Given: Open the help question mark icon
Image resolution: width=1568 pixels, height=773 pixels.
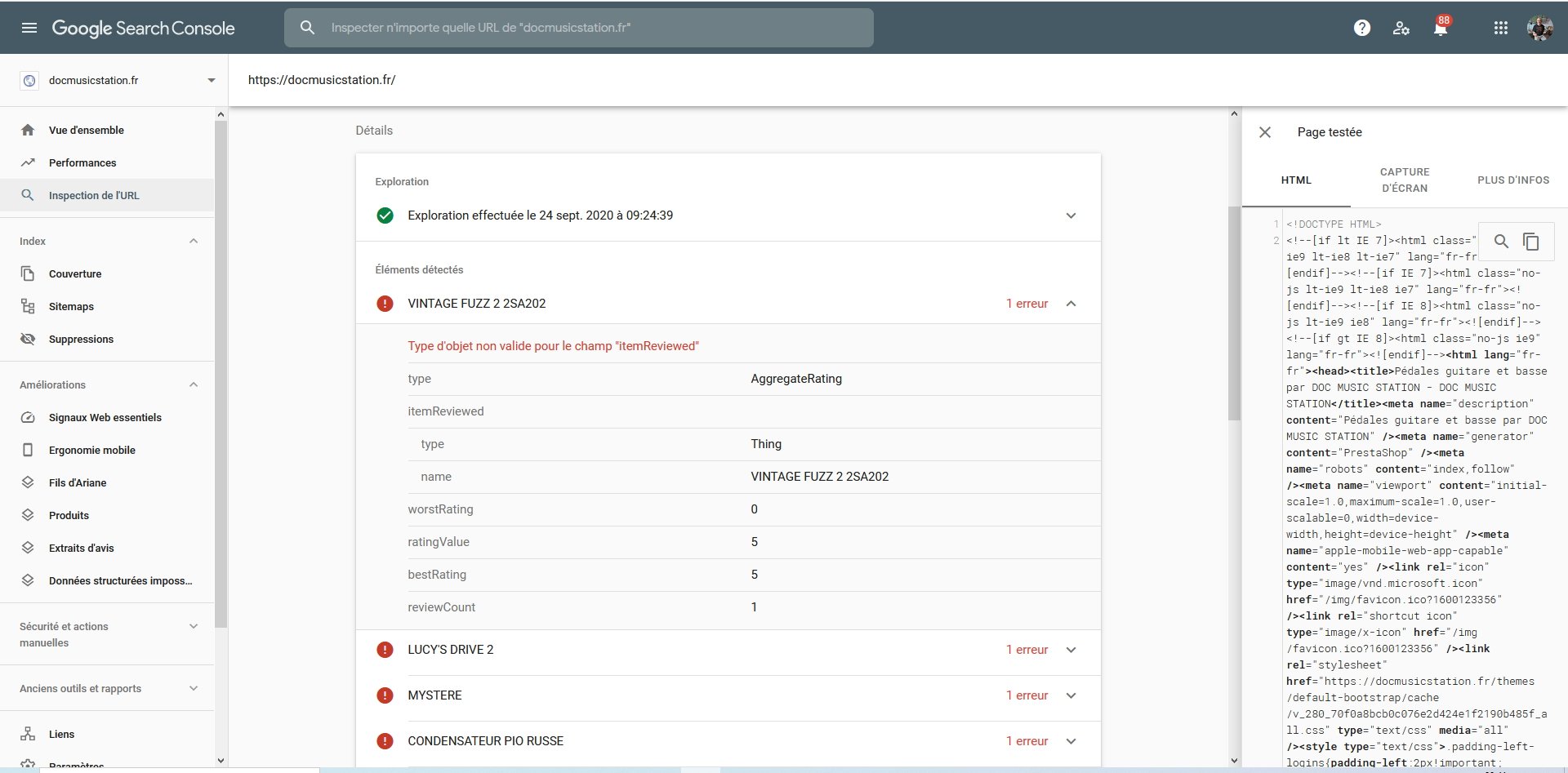Looking at the screenshot, I should click(x=1362, y=28).
